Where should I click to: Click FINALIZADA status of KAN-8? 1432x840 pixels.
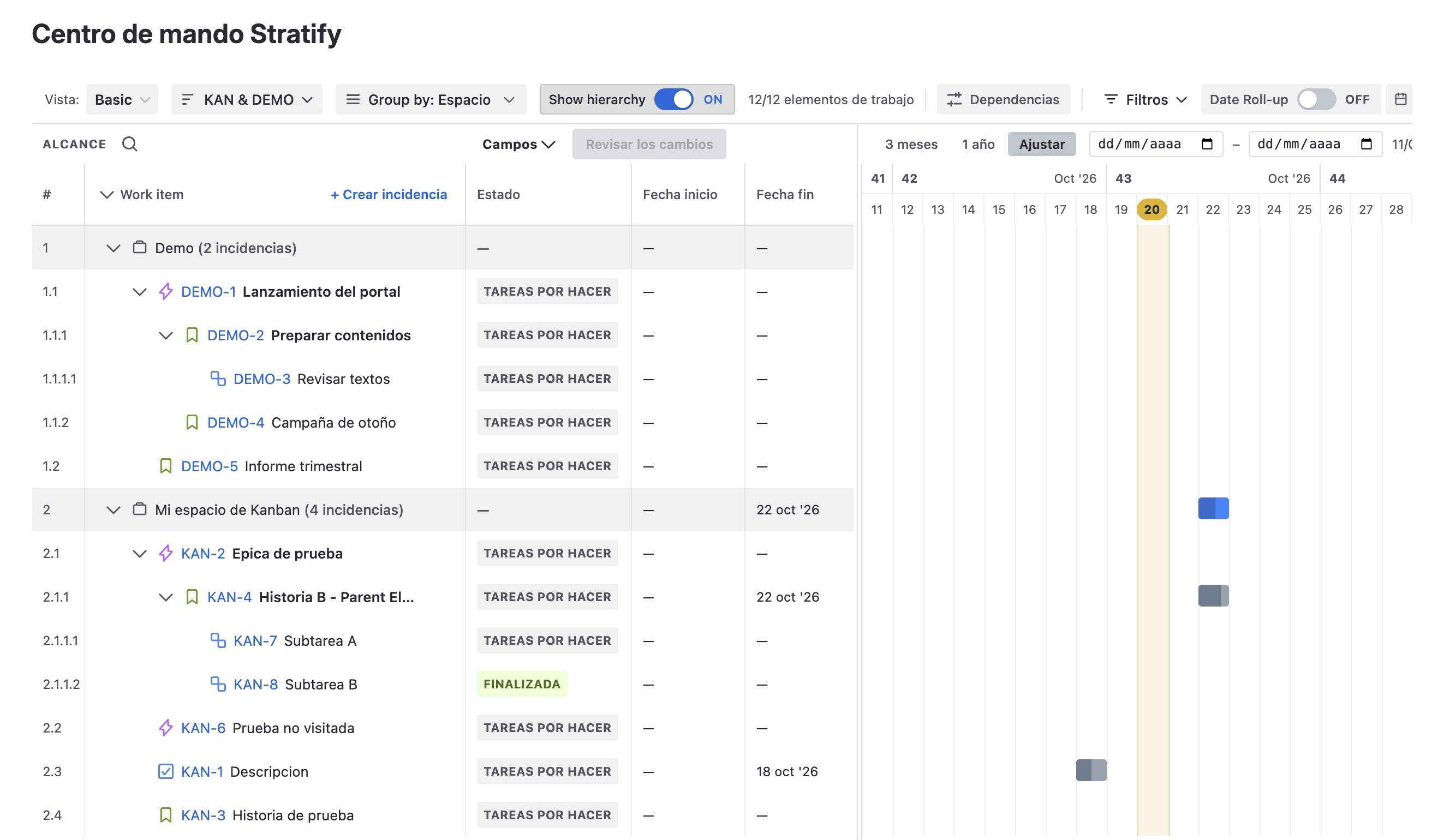522,685
